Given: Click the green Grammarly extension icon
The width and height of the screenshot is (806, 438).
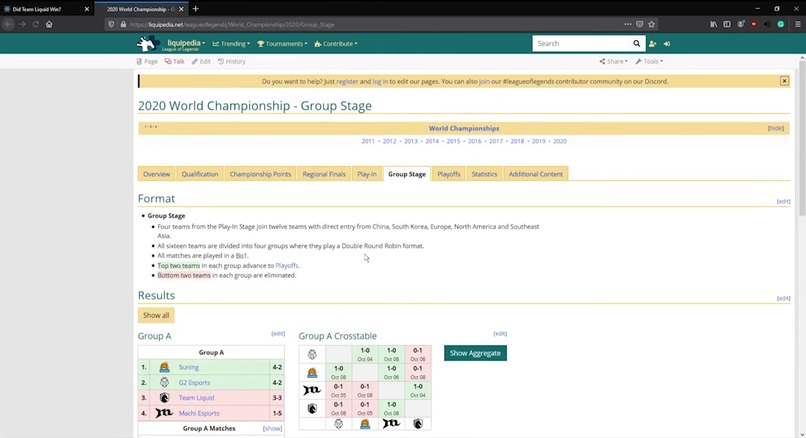Looking at the screenshot, I should (x=781, y=24).
